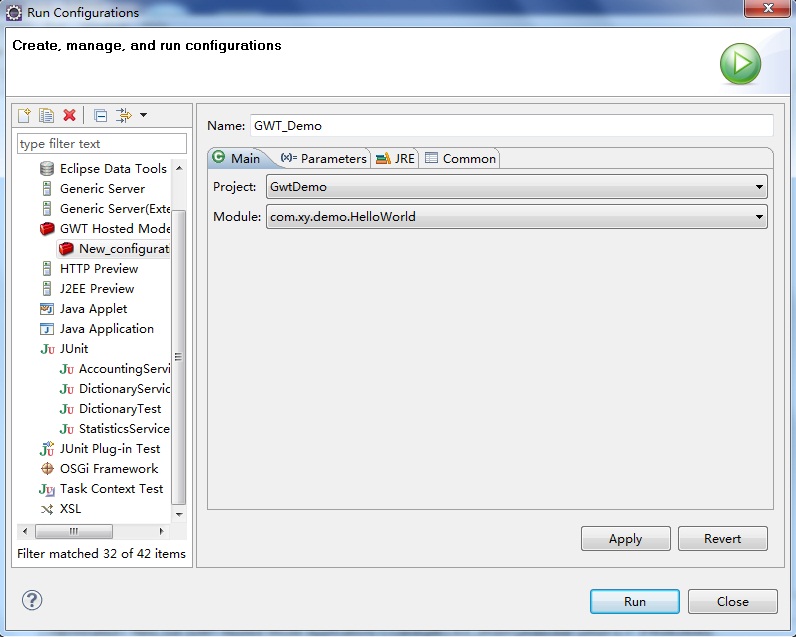Close the Run Configurations dialog window
This screenshot has height=637, width=796.
pos(768,8)
